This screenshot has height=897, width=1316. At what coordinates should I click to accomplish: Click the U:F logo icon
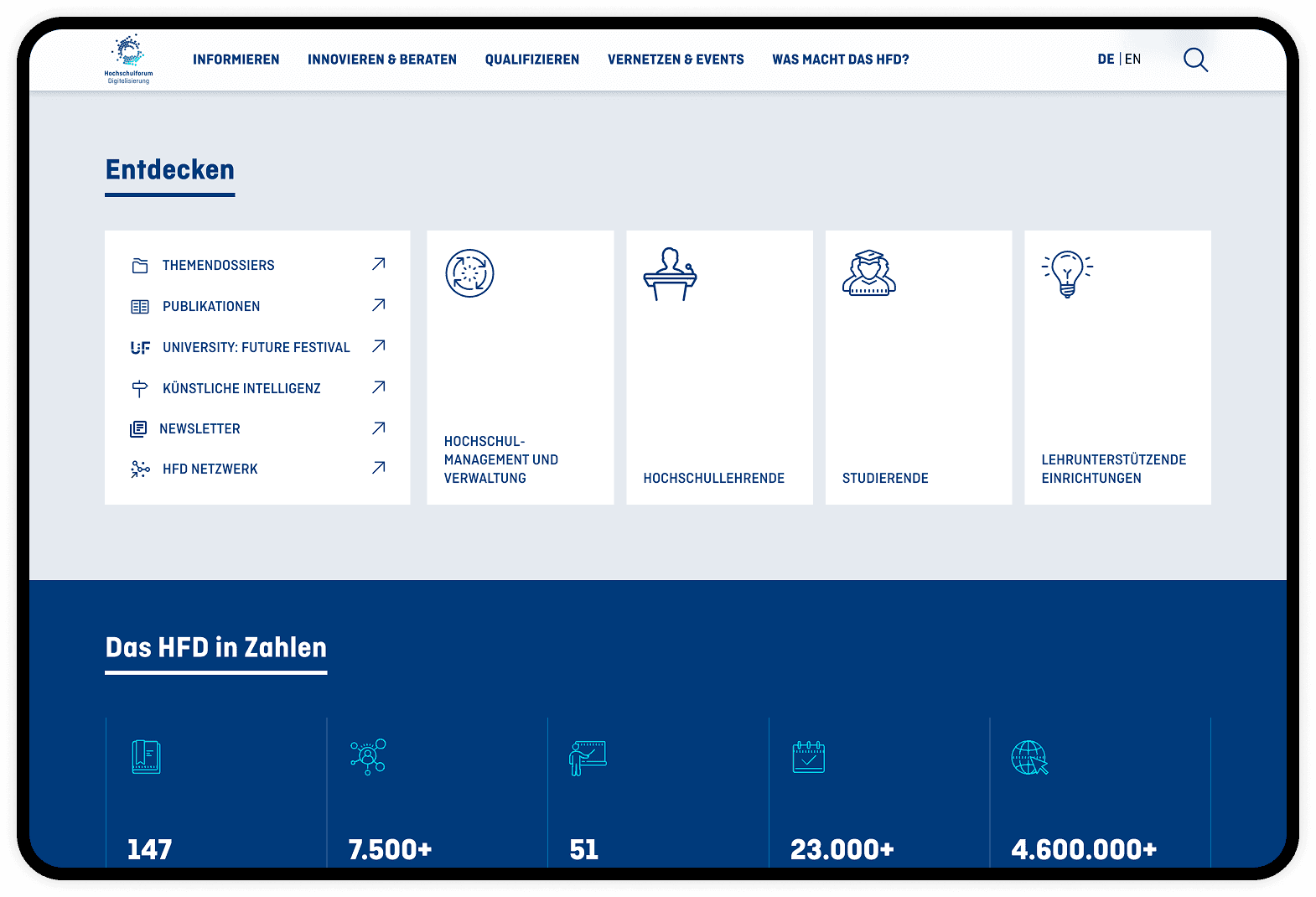pos(140,347)
